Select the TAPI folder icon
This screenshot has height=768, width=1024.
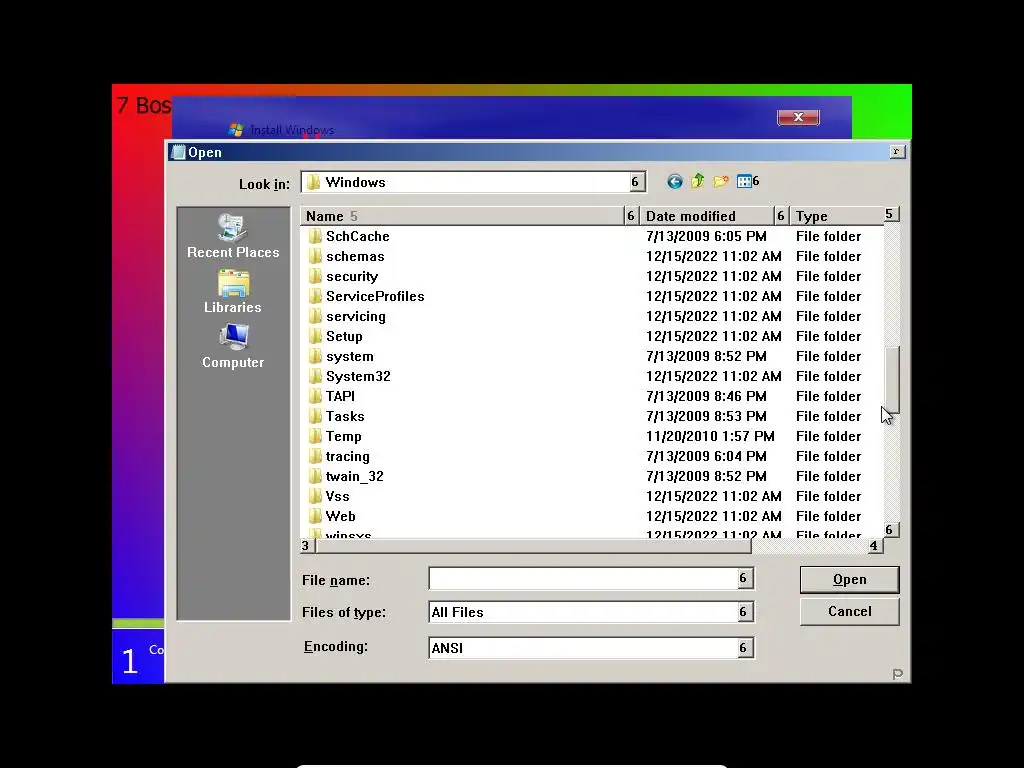point(315,396)
